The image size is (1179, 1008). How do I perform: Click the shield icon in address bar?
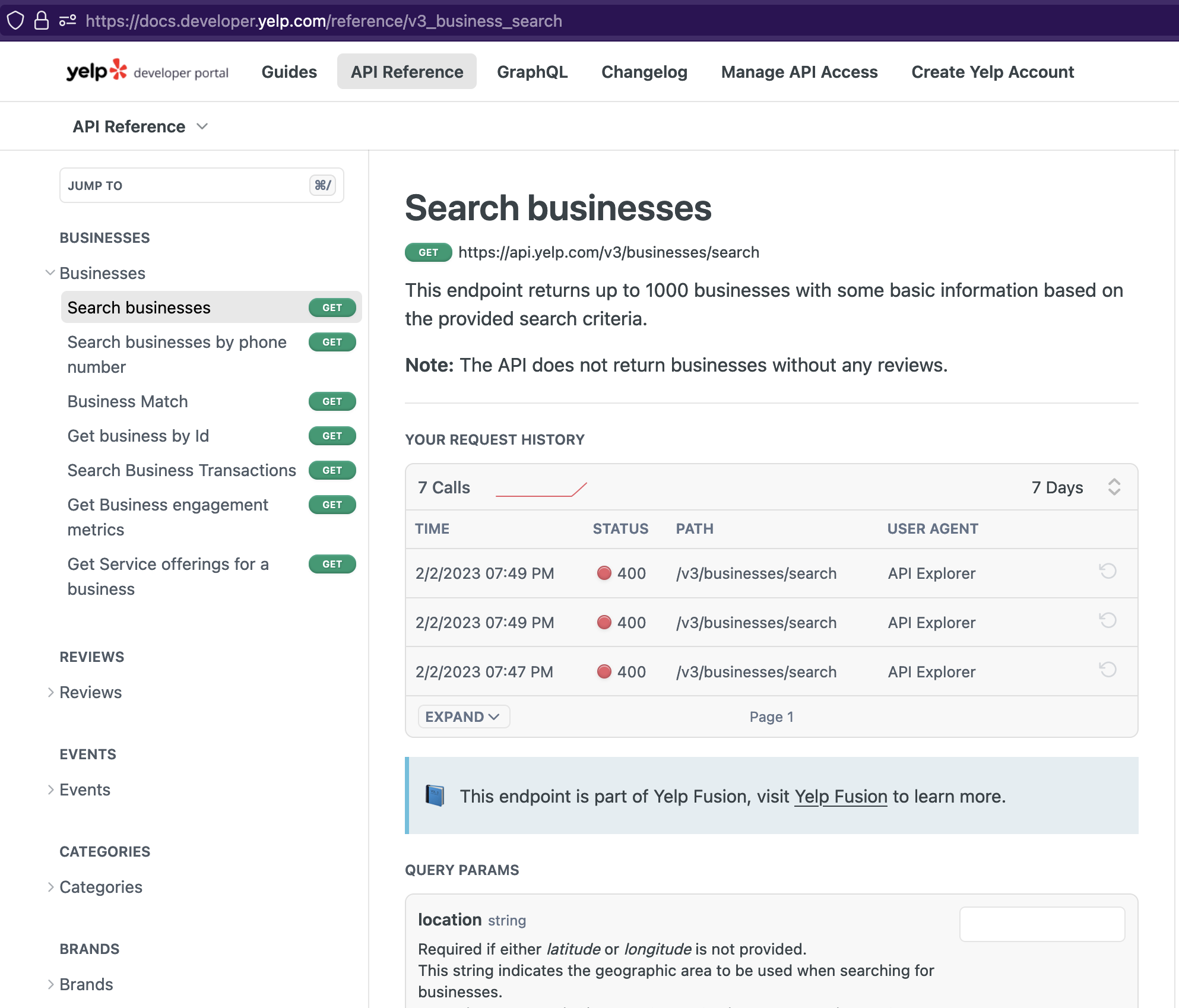[x=15, y=21]
